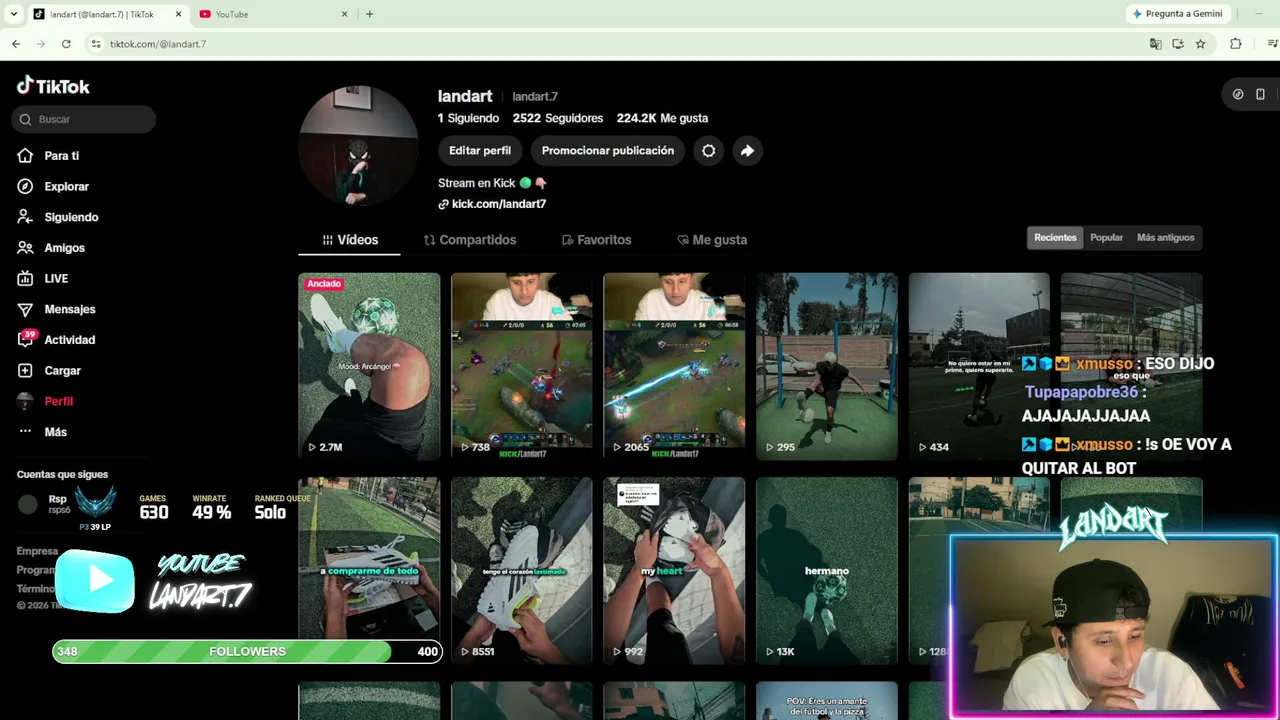Sort videos by Recientes
Image resolution: width=1280 pixels, height=720 pixels.
[1055, 238]
